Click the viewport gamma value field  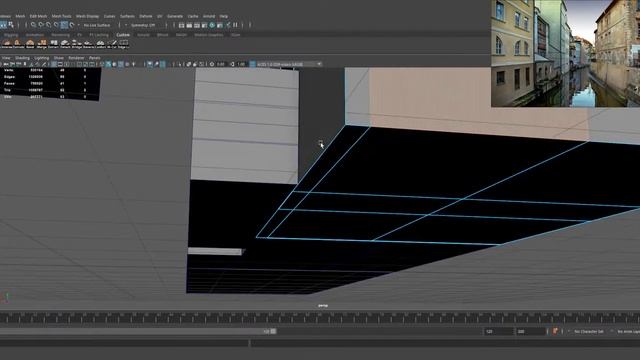[241, 64]
